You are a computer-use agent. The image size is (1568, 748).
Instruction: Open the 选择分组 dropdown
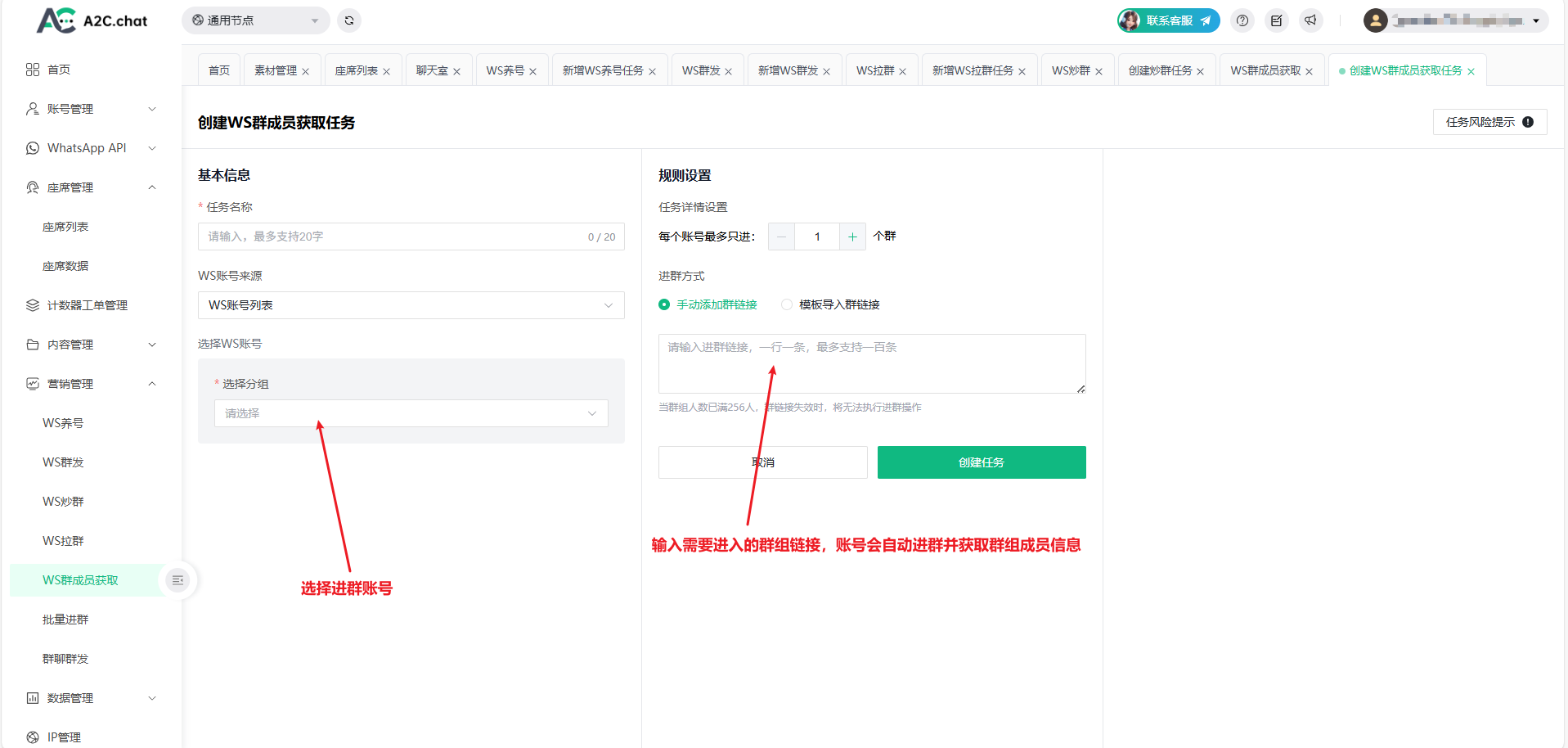(411, 413)
